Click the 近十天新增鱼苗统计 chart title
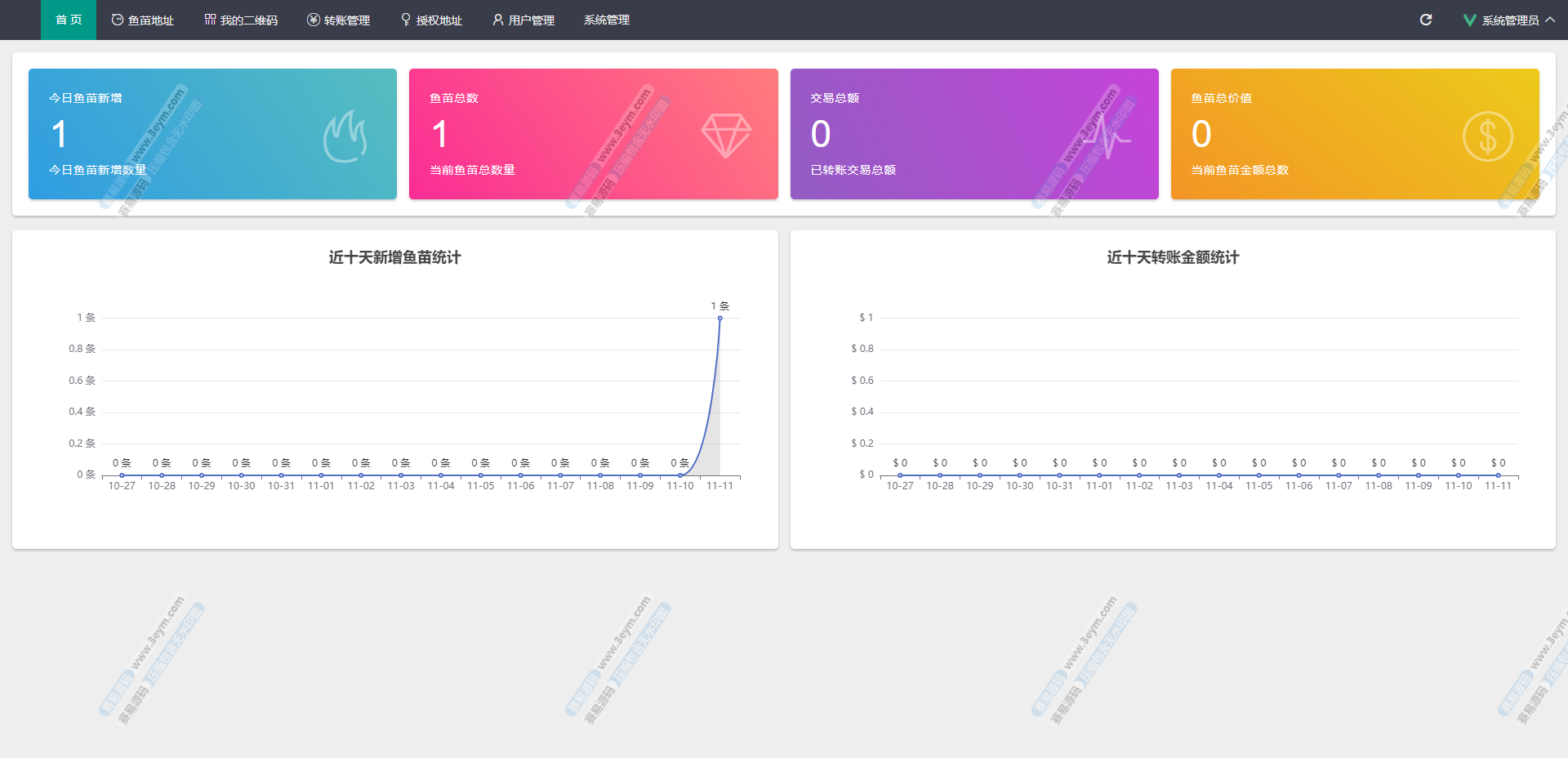Image resolution: width=1568 pixels, height=758 pixels. point(394,257)
